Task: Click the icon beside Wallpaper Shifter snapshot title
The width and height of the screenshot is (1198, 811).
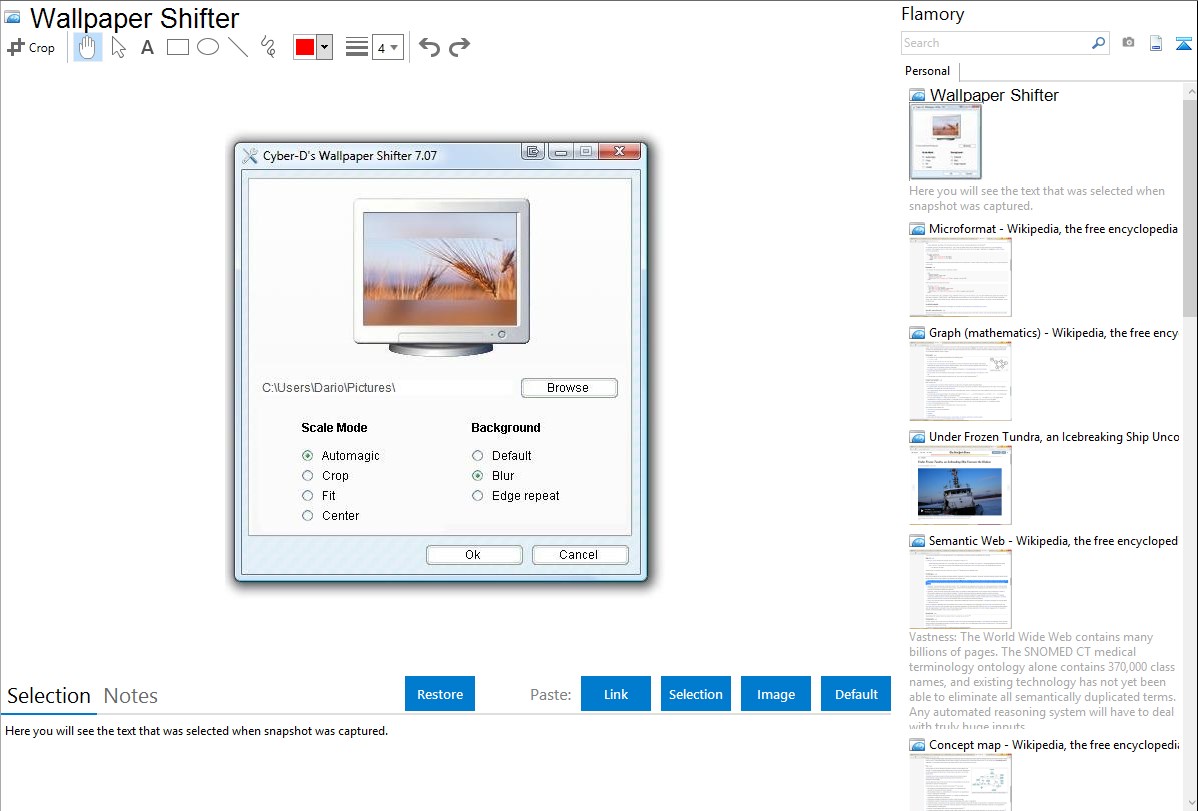Action: (x=917, y=96)
